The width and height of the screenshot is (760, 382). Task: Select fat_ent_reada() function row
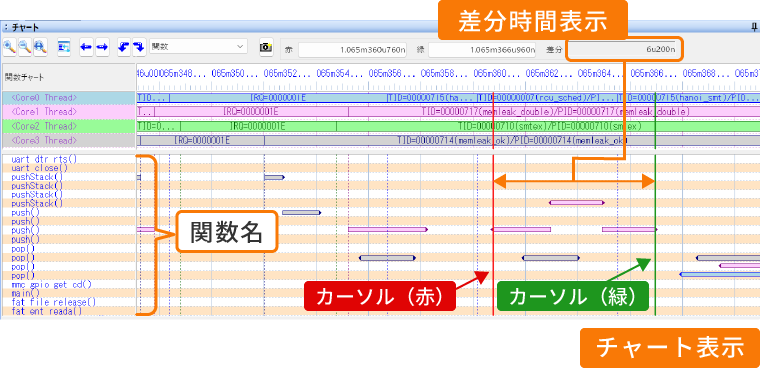(x=47, y=312)
